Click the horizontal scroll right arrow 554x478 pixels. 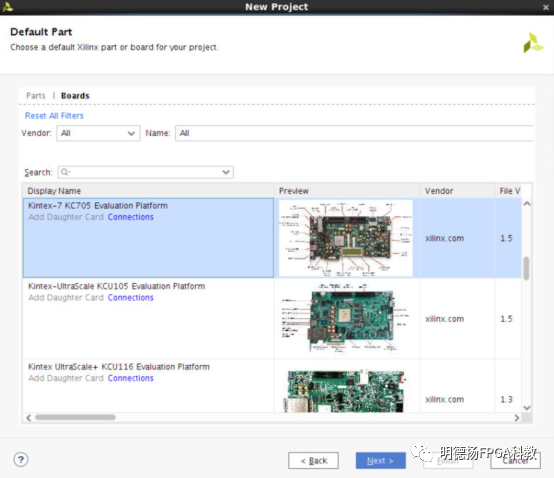pos(517,418)
